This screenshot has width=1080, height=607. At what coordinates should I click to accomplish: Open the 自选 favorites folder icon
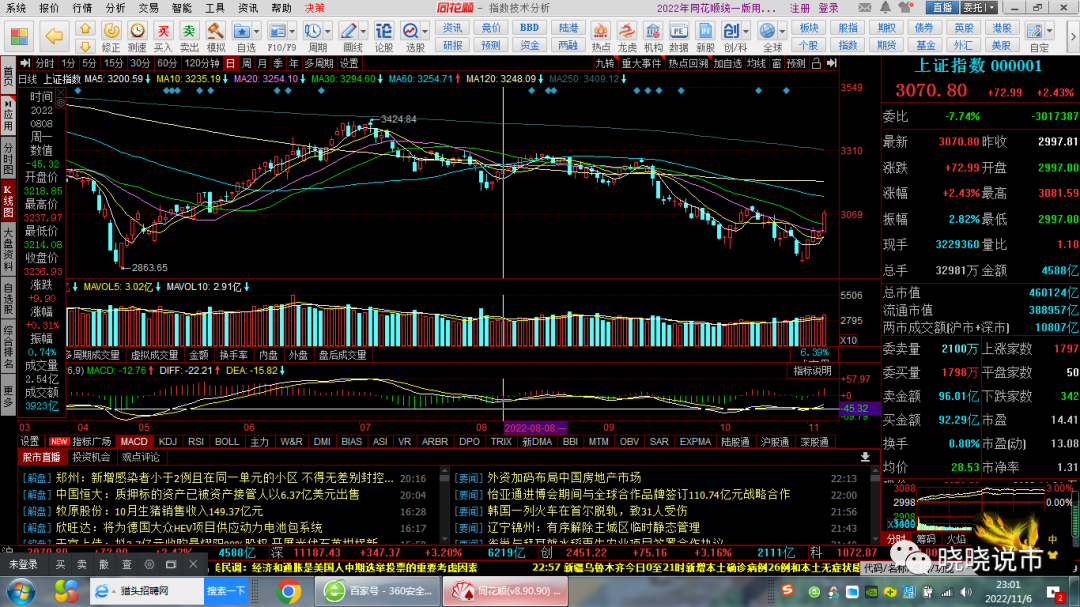coord(241,31)
